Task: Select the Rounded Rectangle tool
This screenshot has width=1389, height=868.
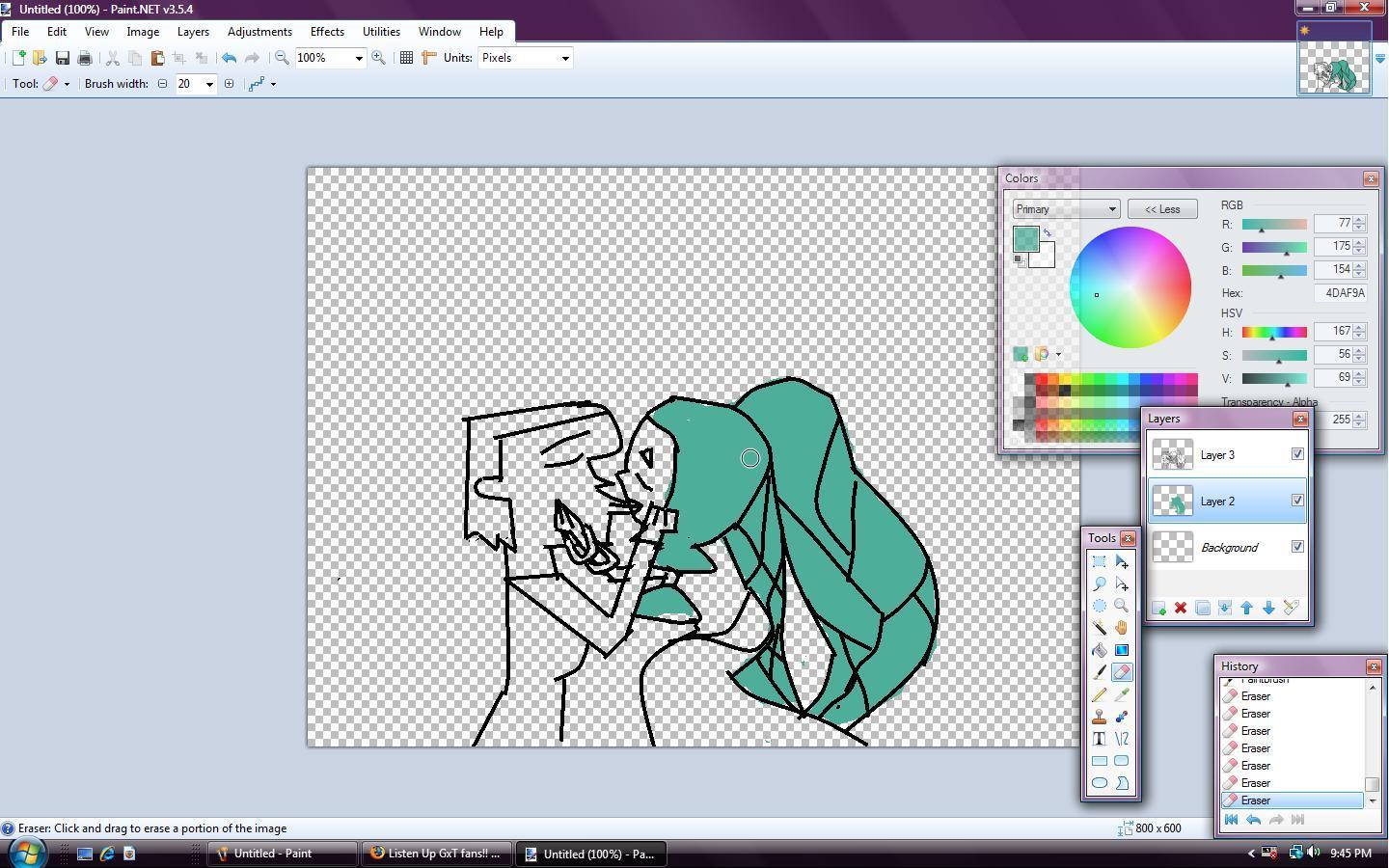Action: pos(1122,761)
